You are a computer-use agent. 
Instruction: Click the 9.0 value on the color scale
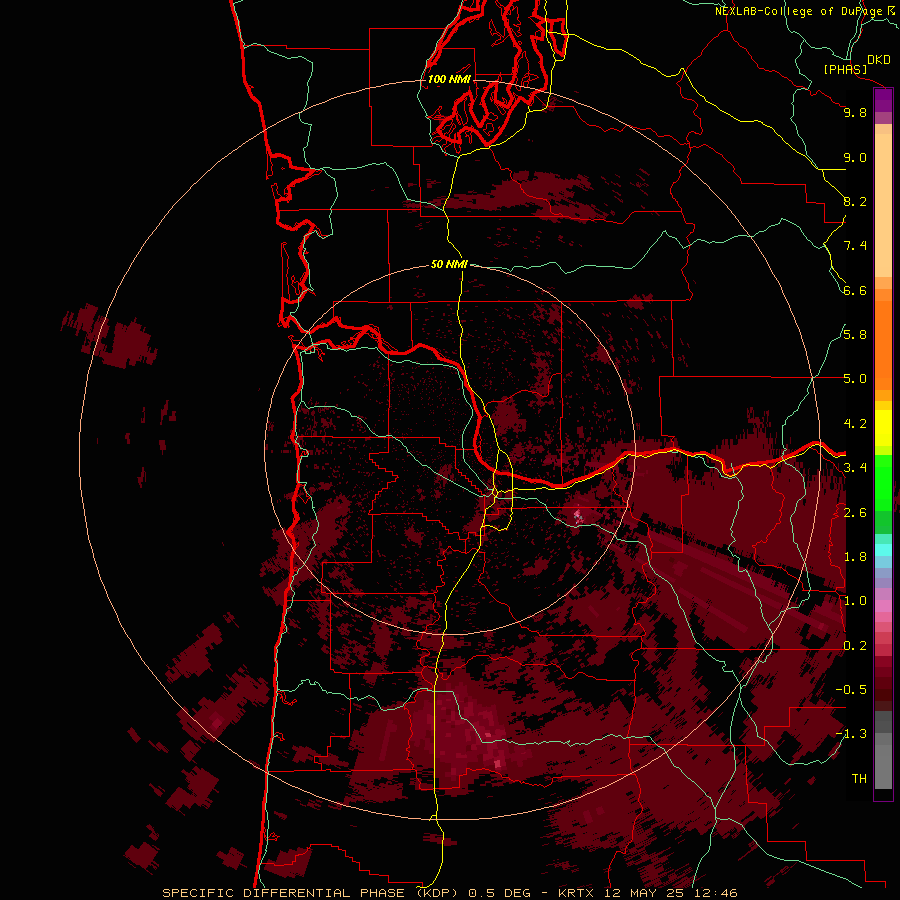pos(855,157)
